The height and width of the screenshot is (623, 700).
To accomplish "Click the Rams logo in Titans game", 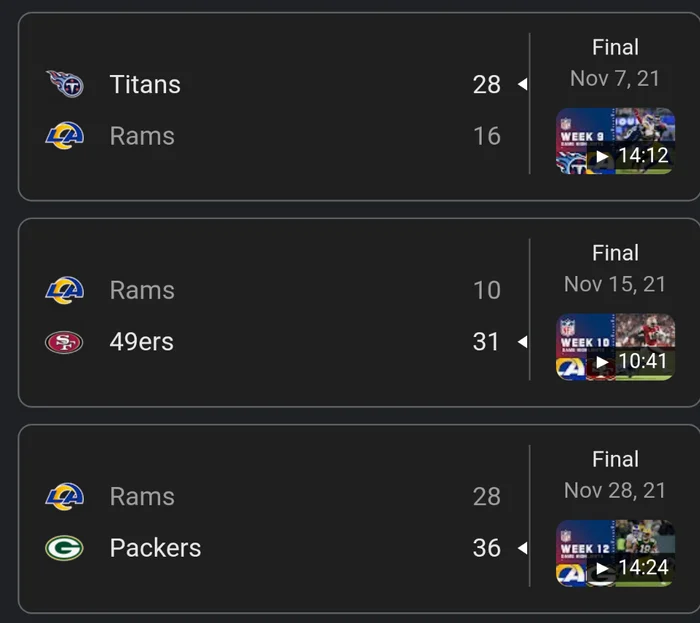I will [x=65, y=136].
